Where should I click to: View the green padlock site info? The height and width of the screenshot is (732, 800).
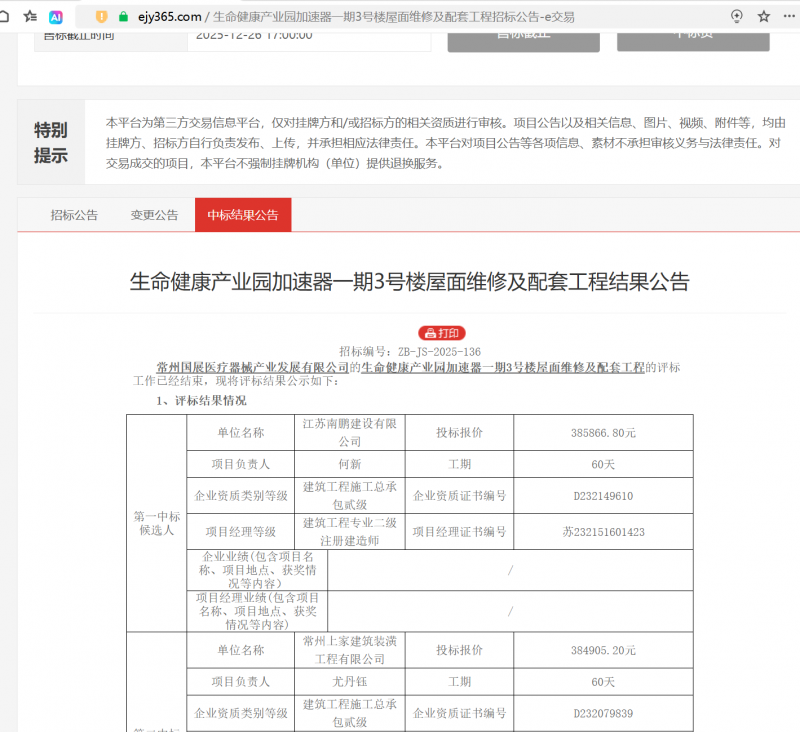pyautogui.click(x=123, y=17)
